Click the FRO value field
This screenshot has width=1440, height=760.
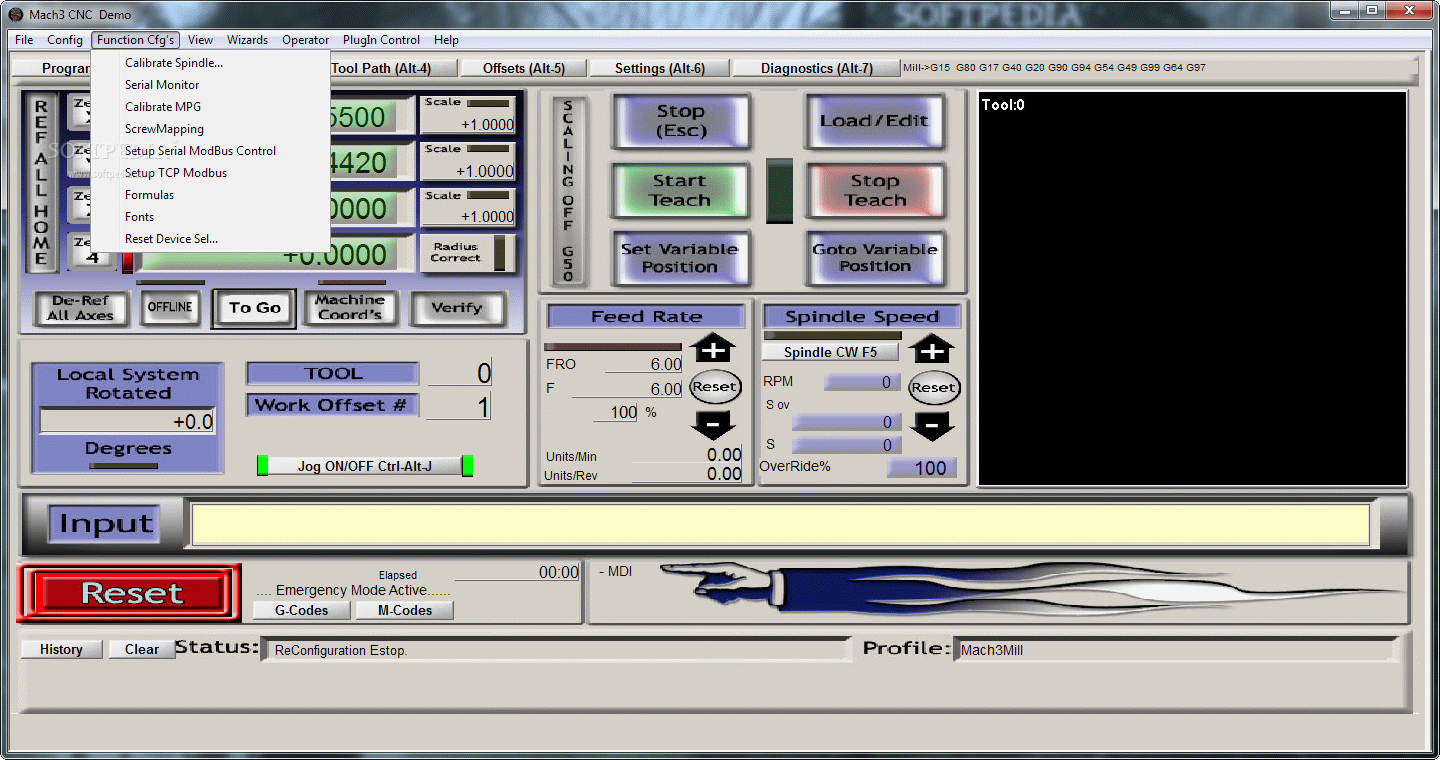coord(643,365)
